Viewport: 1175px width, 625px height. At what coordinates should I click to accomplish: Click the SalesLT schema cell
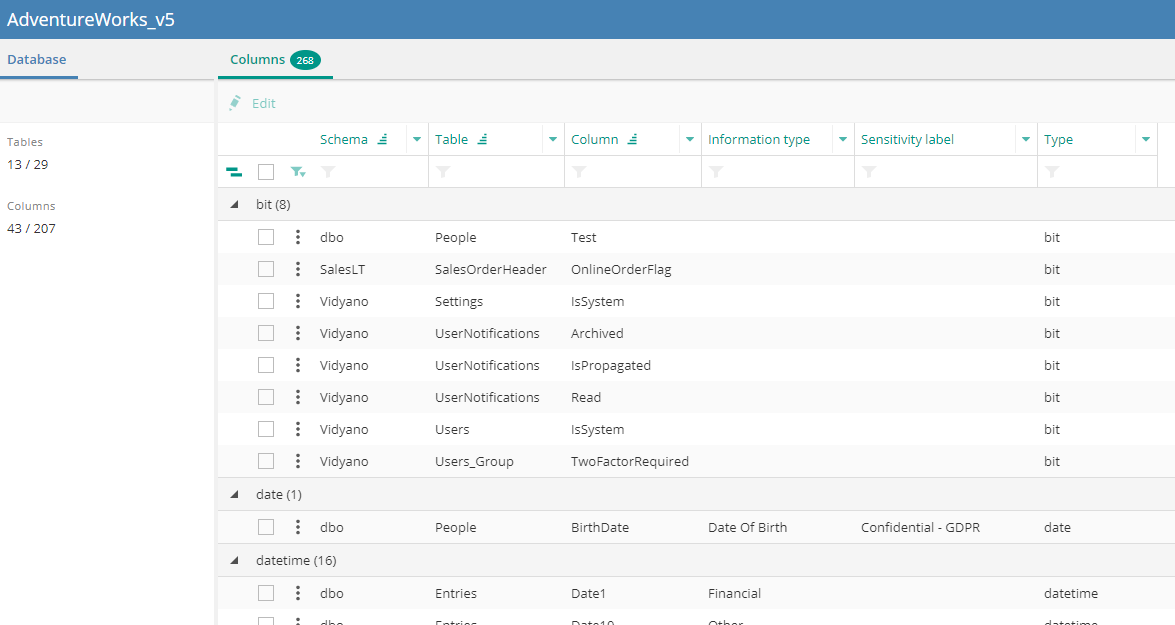(342, 269)
